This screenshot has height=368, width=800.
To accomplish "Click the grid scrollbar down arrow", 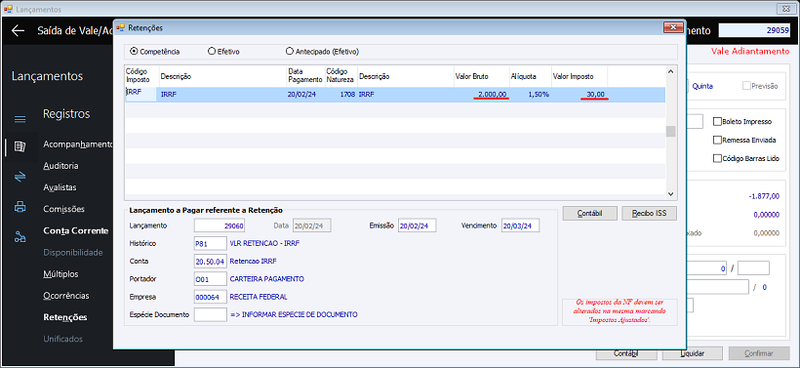I will (x=671, y=194).
